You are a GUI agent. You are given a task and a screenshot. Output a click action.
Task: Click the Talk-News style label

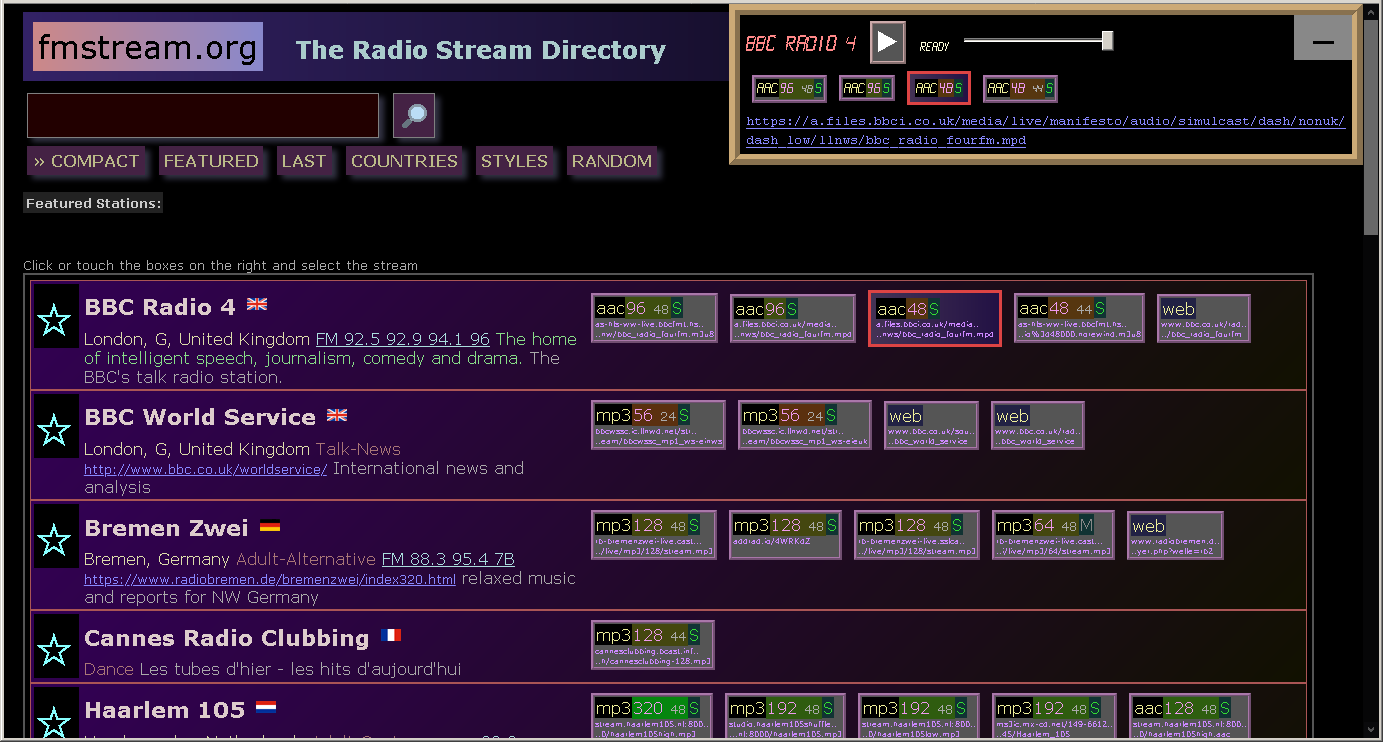pyautogui.click(x=358, y=449)
